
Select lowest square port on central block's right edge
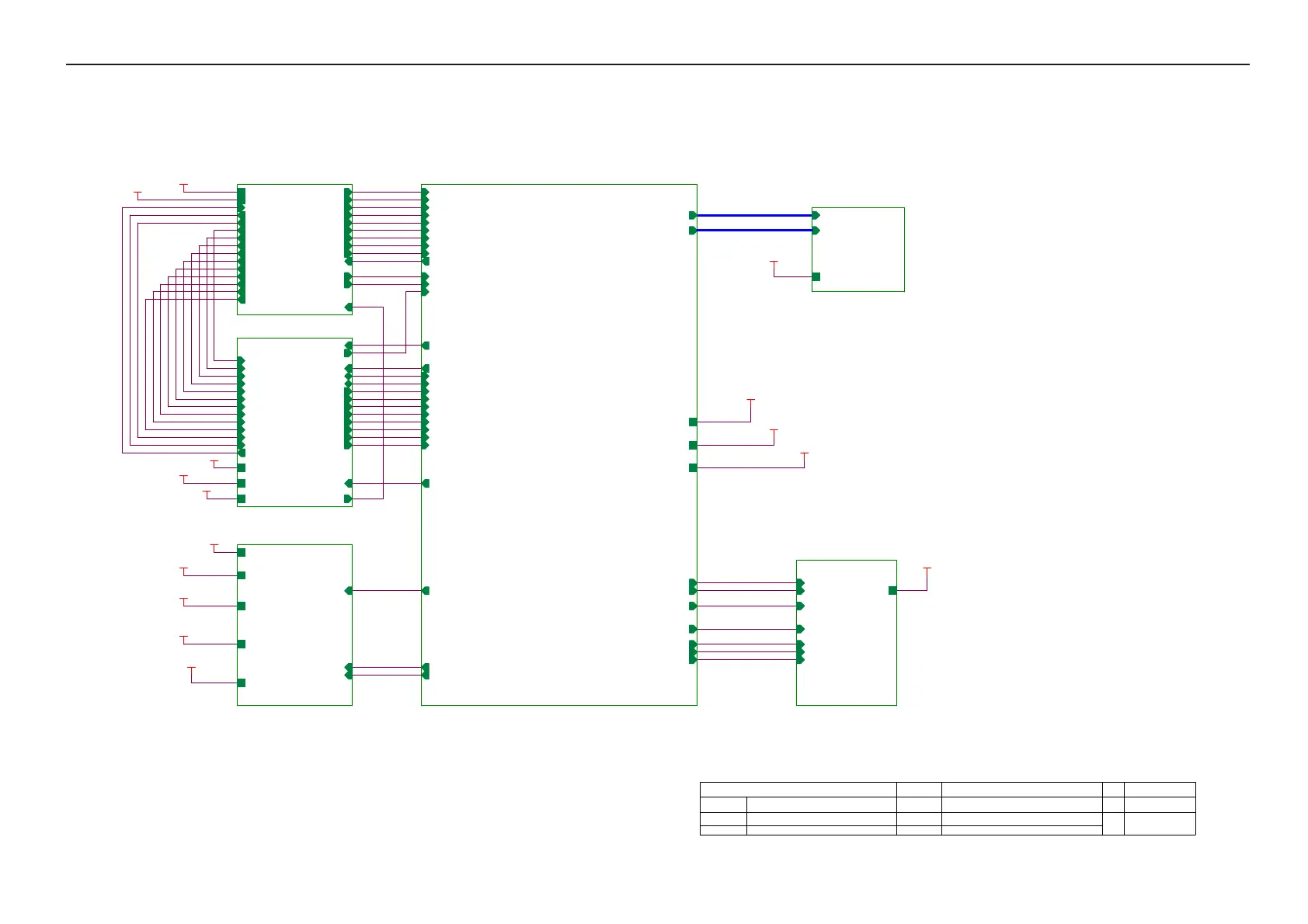[x=693, y=467]
